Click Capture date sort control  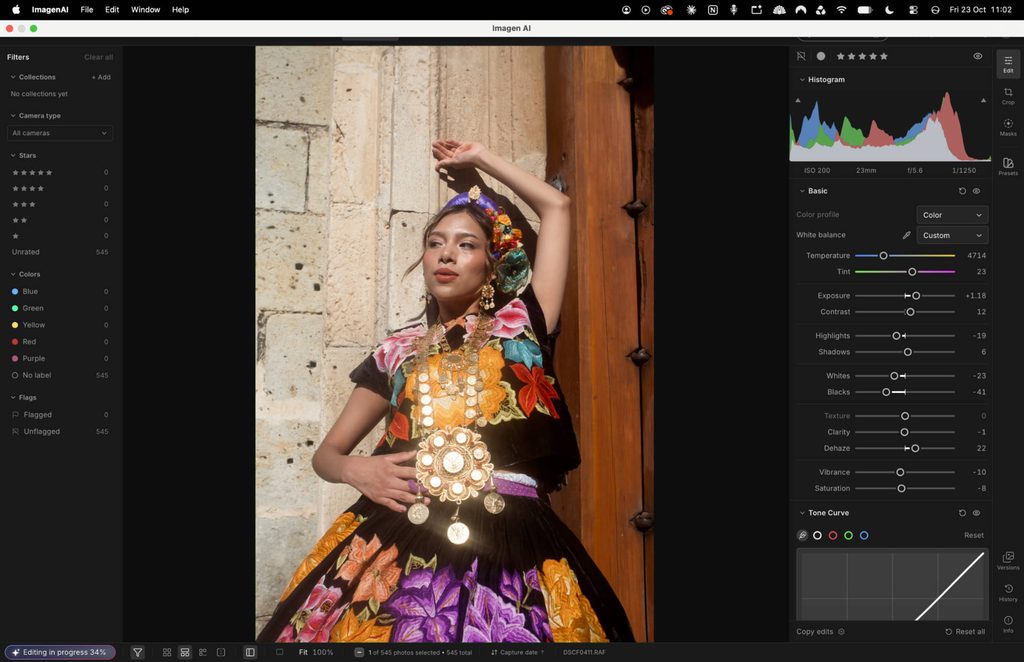(517, 652)
